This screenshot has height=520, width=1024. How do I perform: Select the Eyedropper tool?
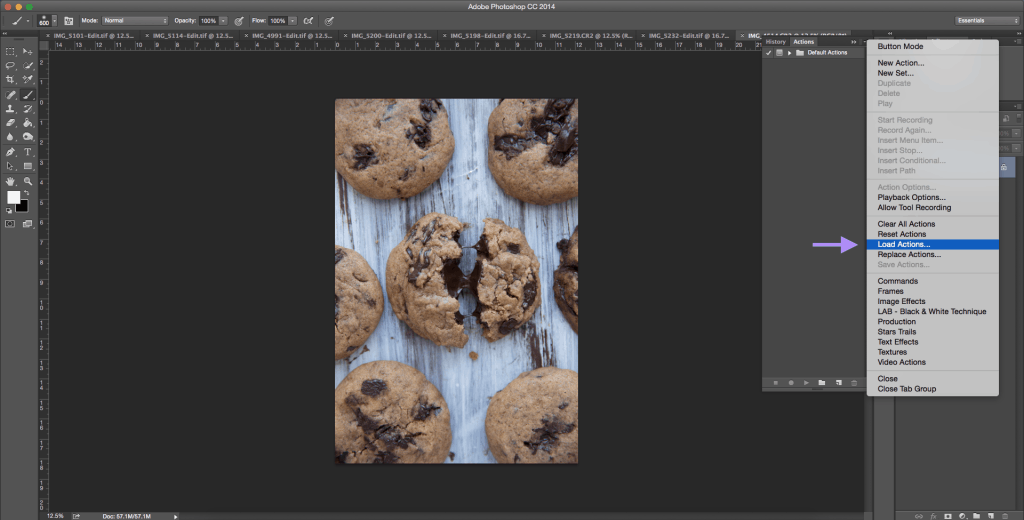tap(27, 79)
